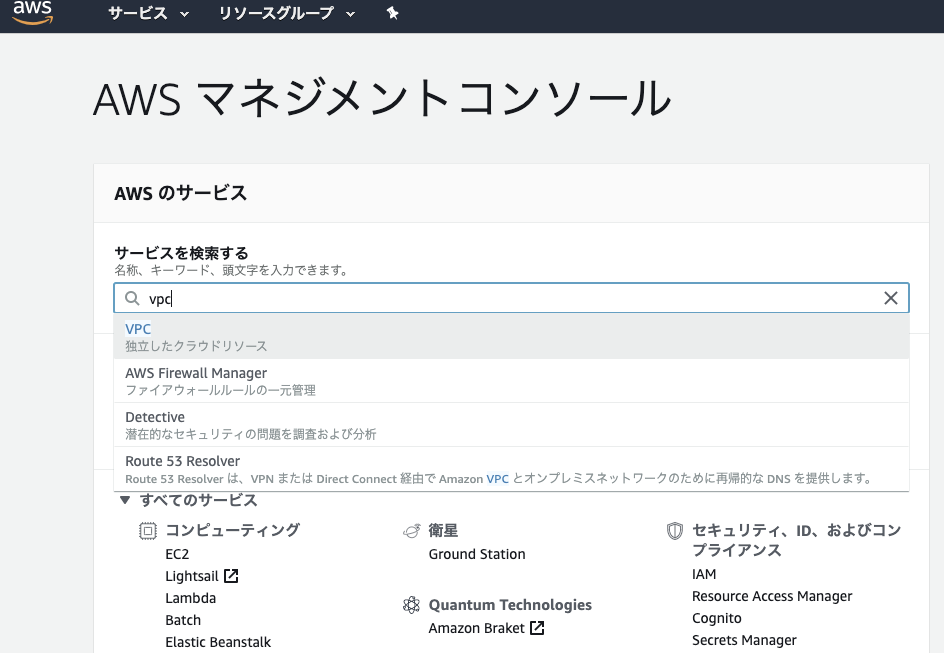Click the Security shield category icon
This screenshot has width=944, height=653.
675,531
